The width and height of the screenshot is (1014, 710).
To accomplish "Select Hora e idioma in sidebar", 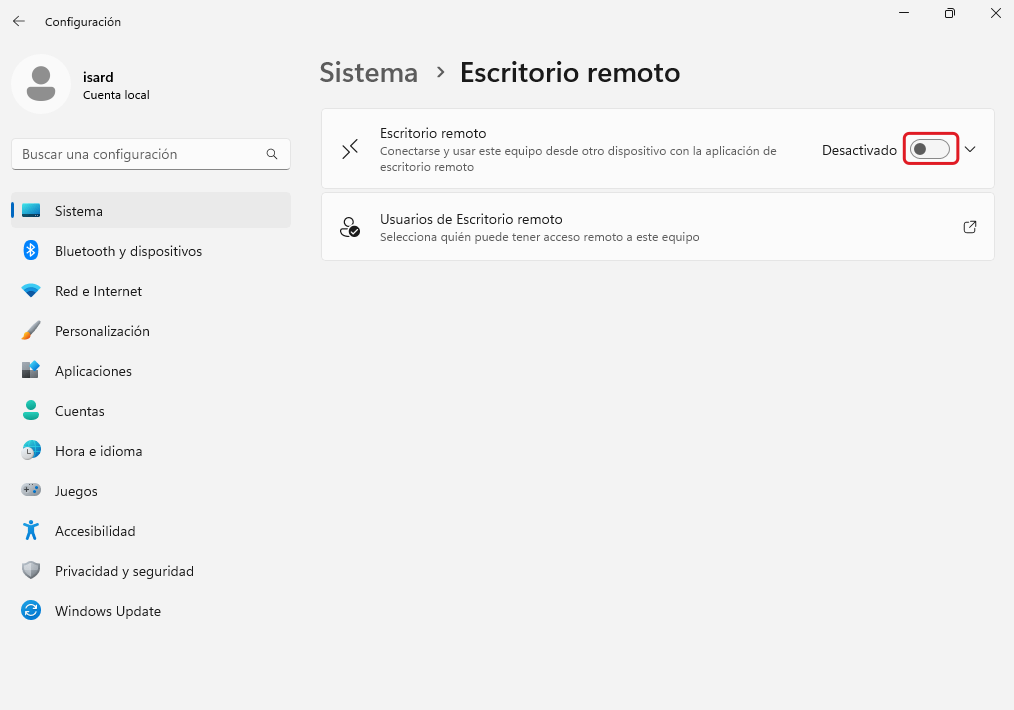I will tap(98, 451).
